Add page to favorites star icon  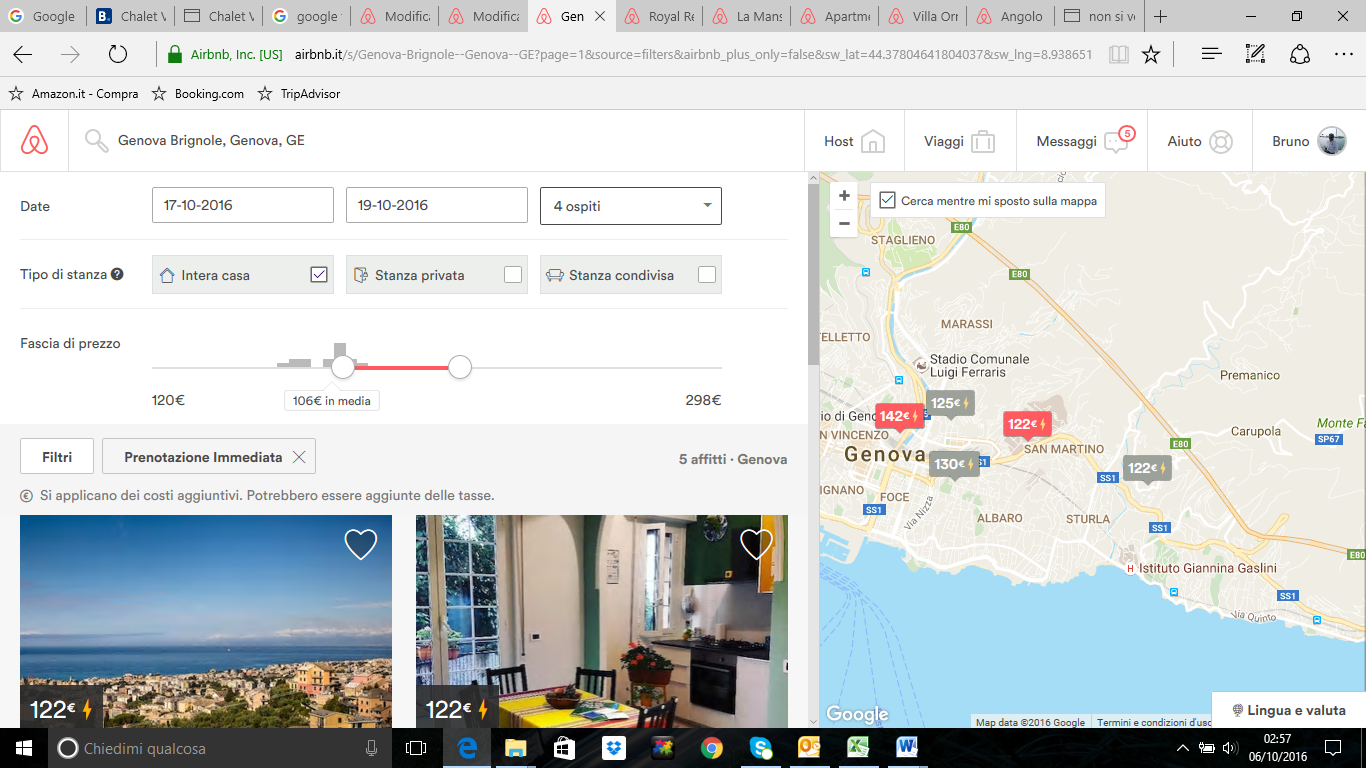(x=1151, y=55)
